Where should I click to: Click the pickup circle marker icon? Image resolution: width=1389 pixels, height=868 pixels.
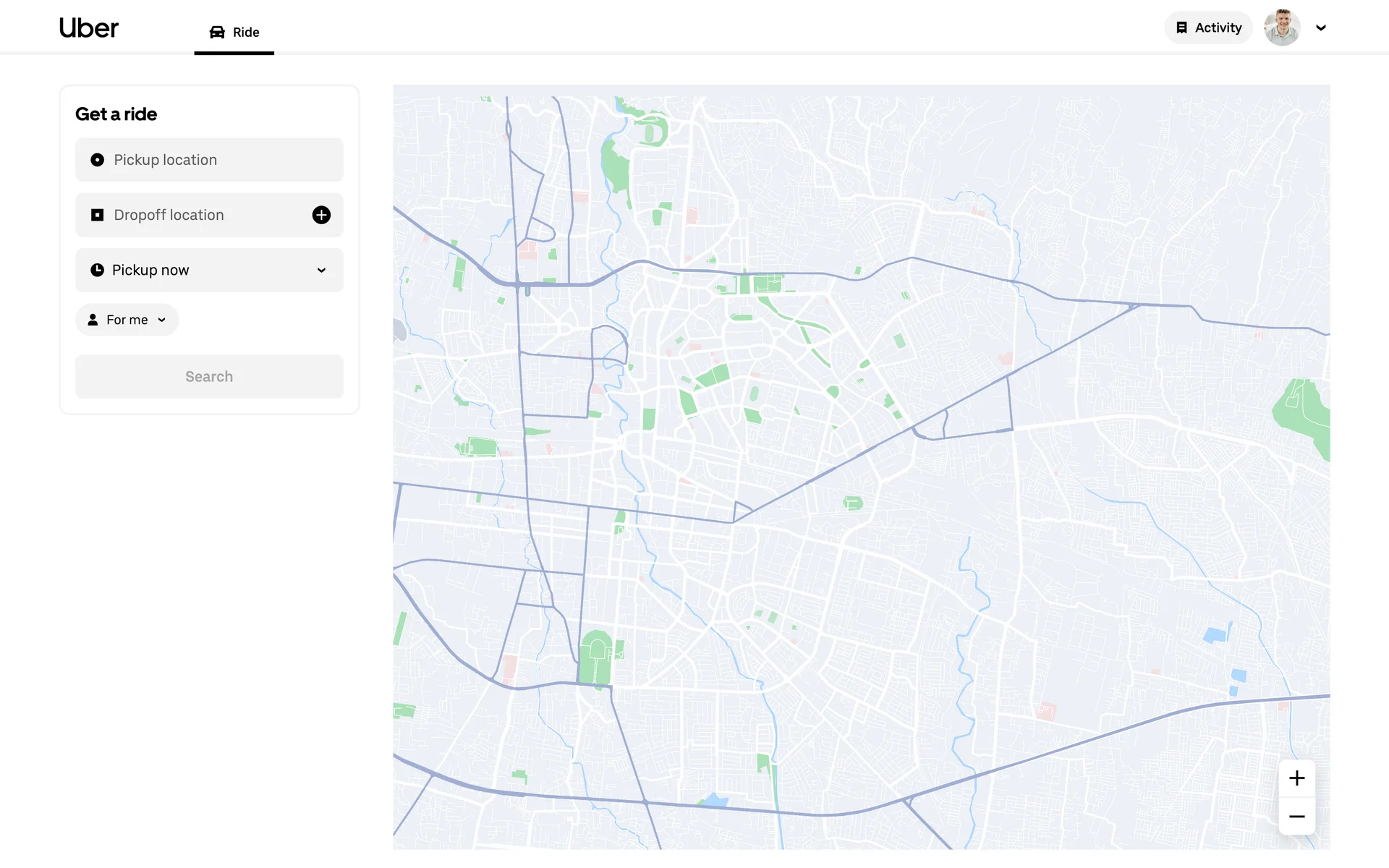(97, 160)
